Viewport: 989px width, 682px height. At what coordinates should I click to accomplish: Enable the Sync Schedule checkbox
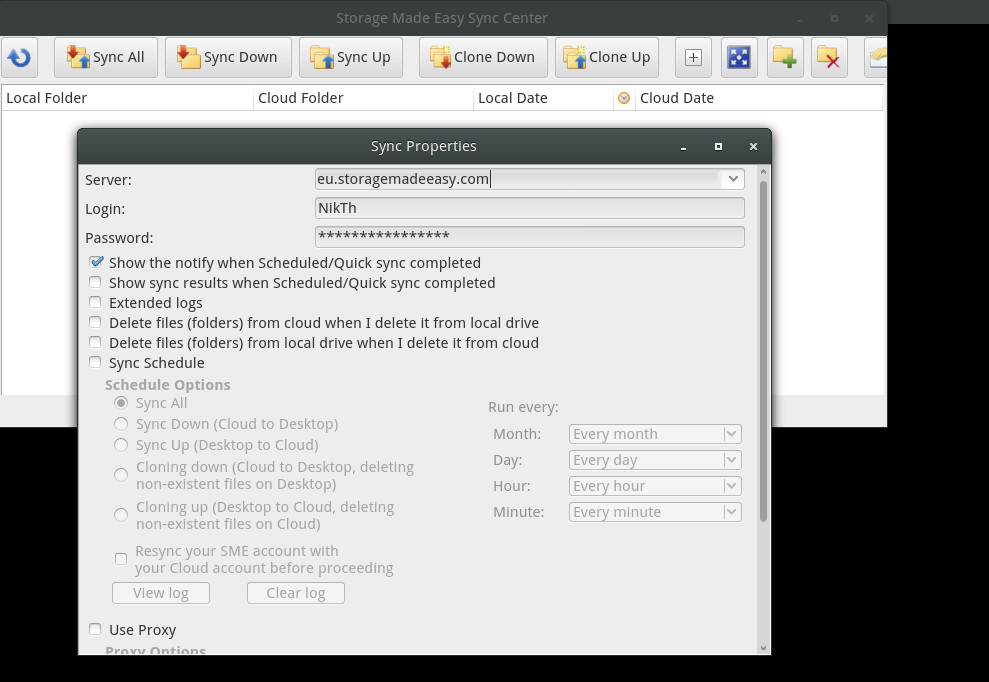96,363
